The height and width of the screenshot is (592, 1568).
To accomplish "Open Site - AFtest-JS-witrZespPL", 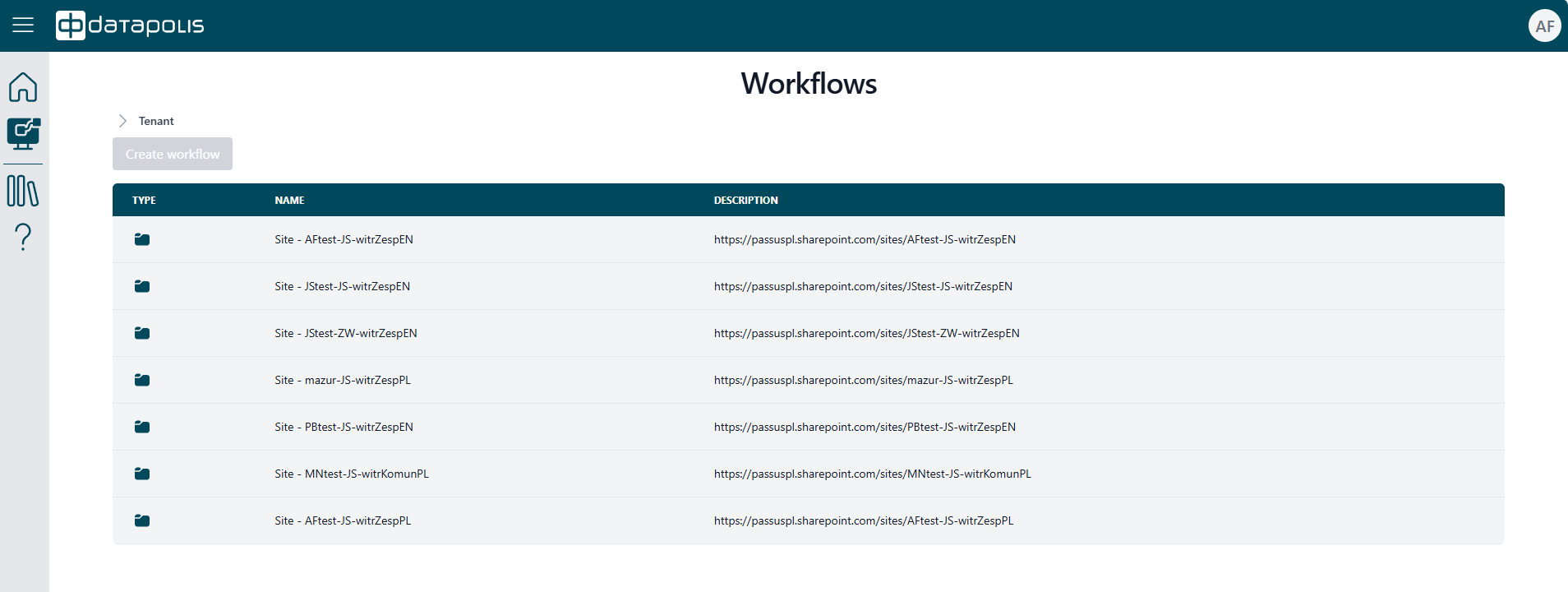I will point(343,520).
